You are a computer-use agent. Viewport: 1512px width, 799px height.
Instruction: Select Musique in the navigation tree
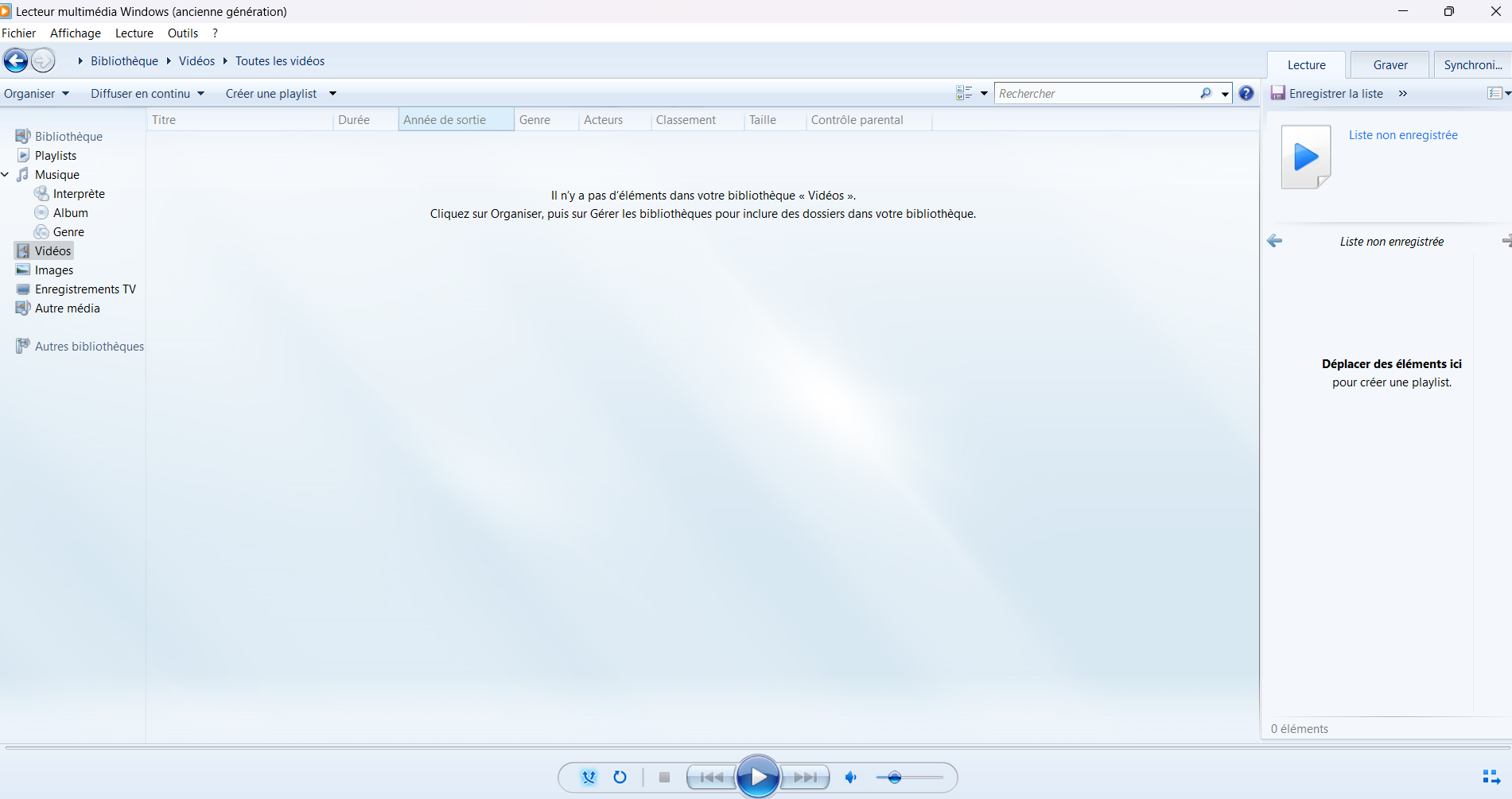[57, 174]
